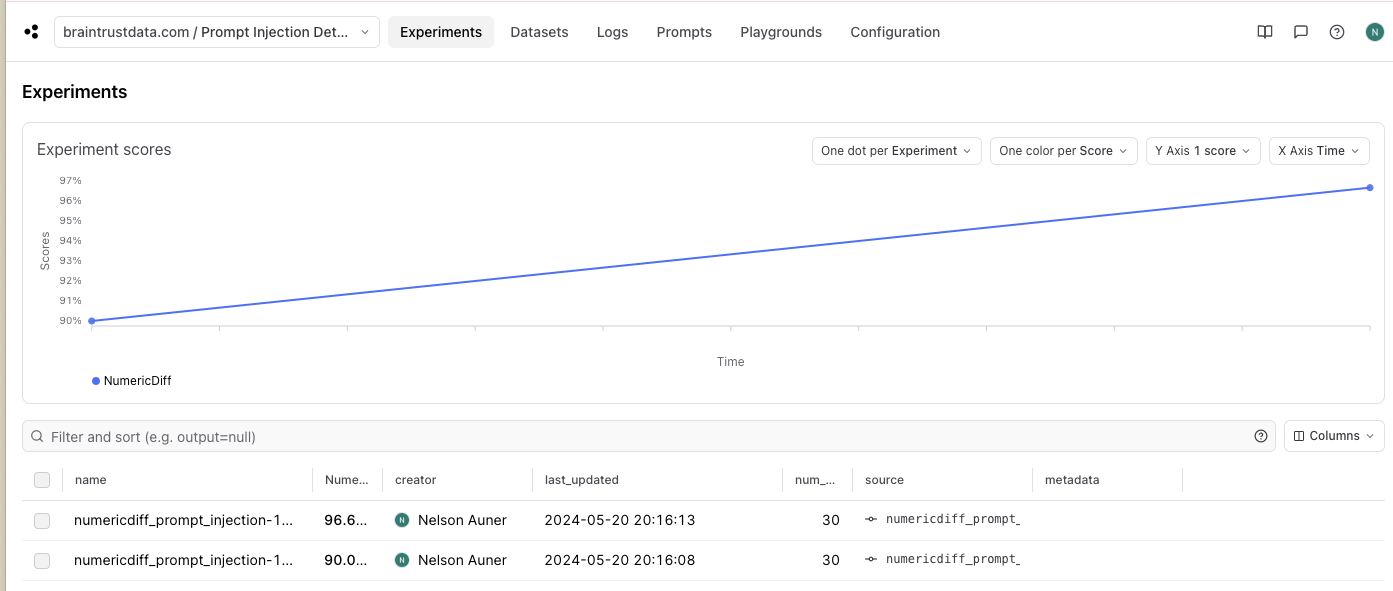The image size is (1393, 591).
Task: Switch to the Logs tab
Action: tap(612, 32)
